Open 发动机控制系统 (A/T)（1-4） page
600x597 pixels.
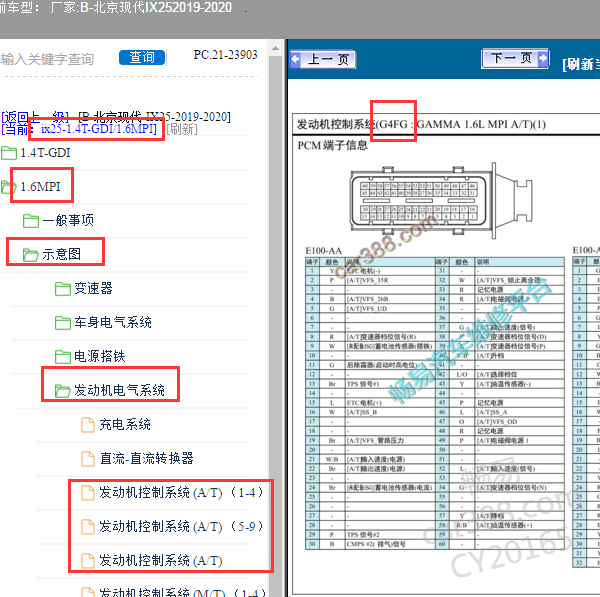pyautogui.click(x=181, y=492)
